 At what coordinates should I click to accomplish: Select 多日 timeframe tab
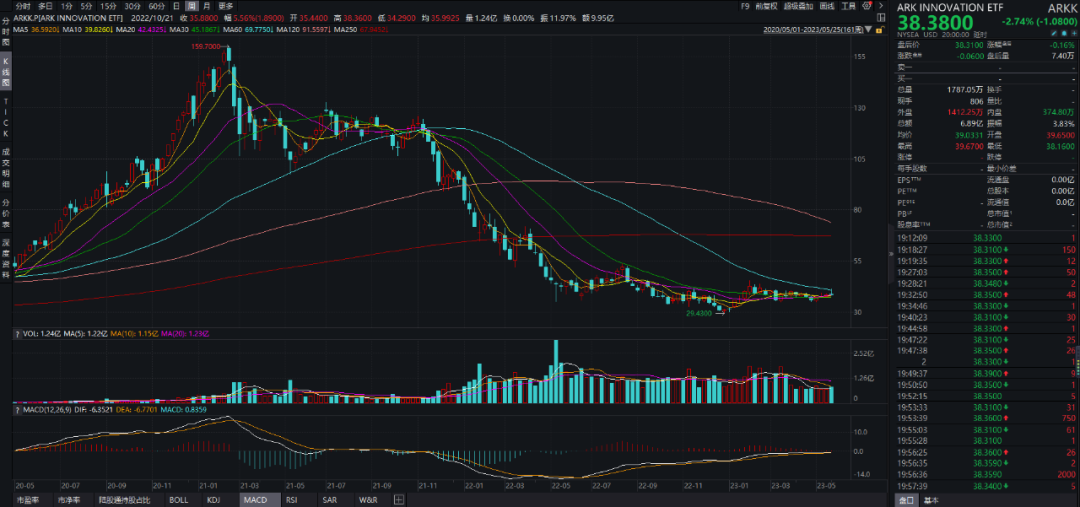[x=45, y=6]
